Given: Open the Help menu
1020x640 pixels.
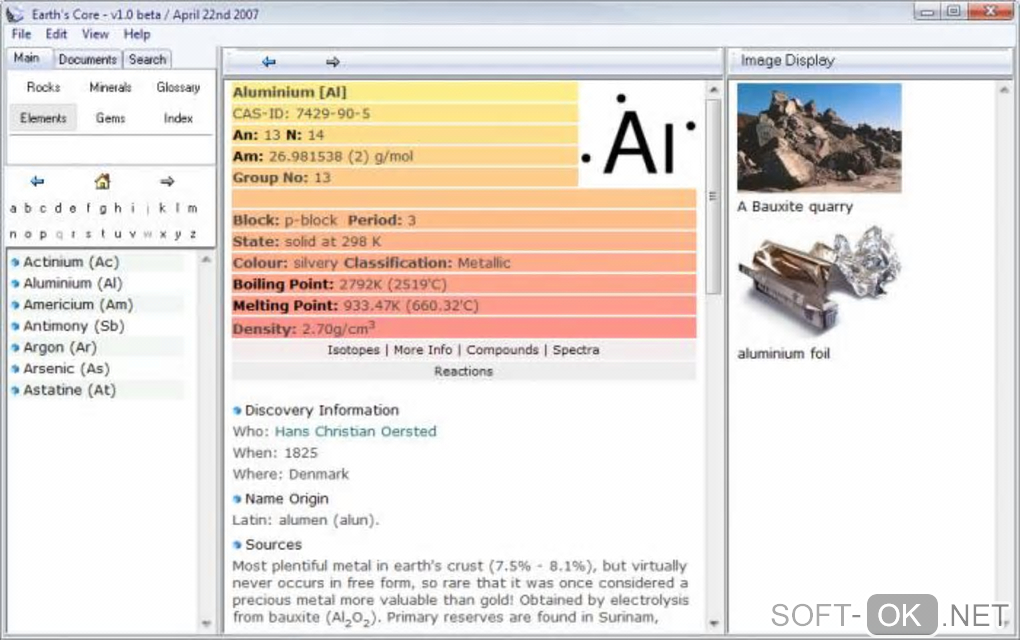Looking at the screenshot, I should [137, 34].
